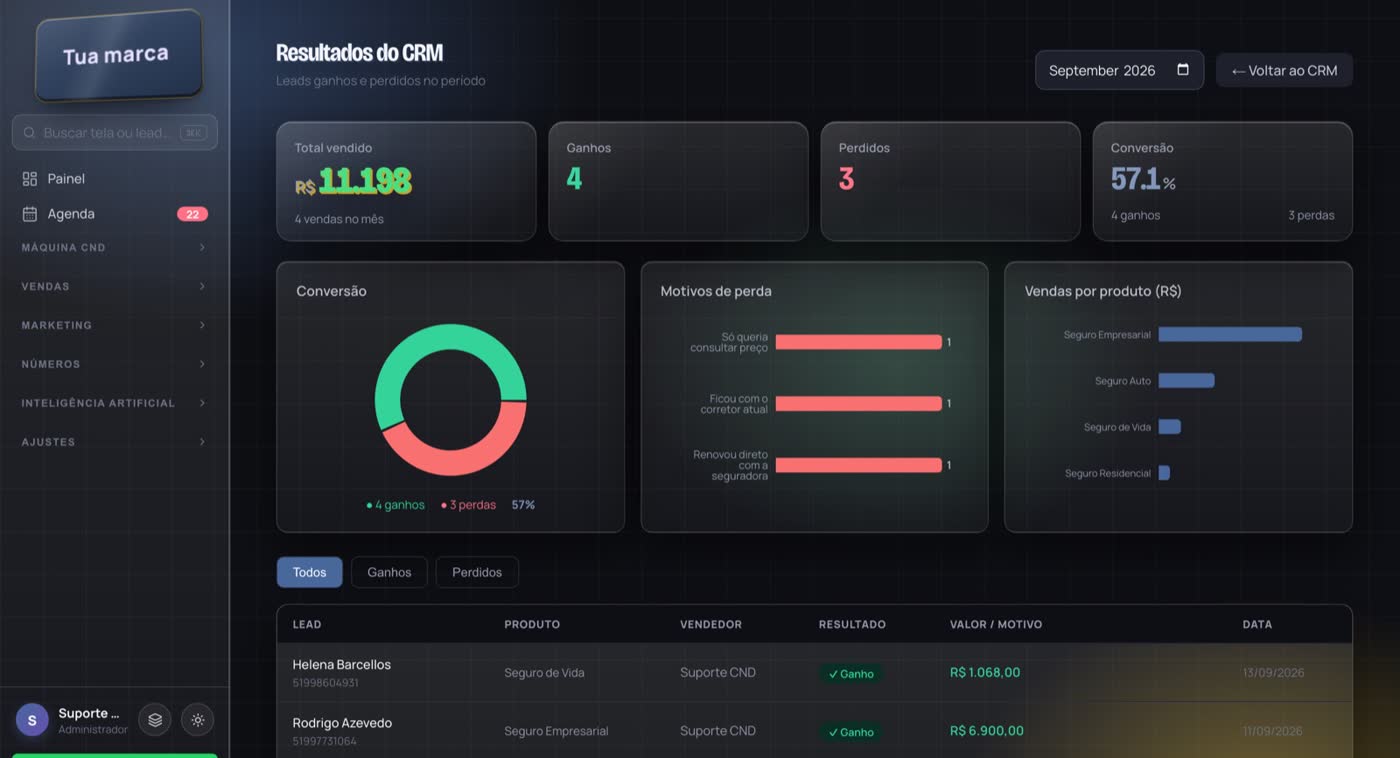Click the September 2026 month field
The width and height of the screenshot is (1400, 758).
1119,70
